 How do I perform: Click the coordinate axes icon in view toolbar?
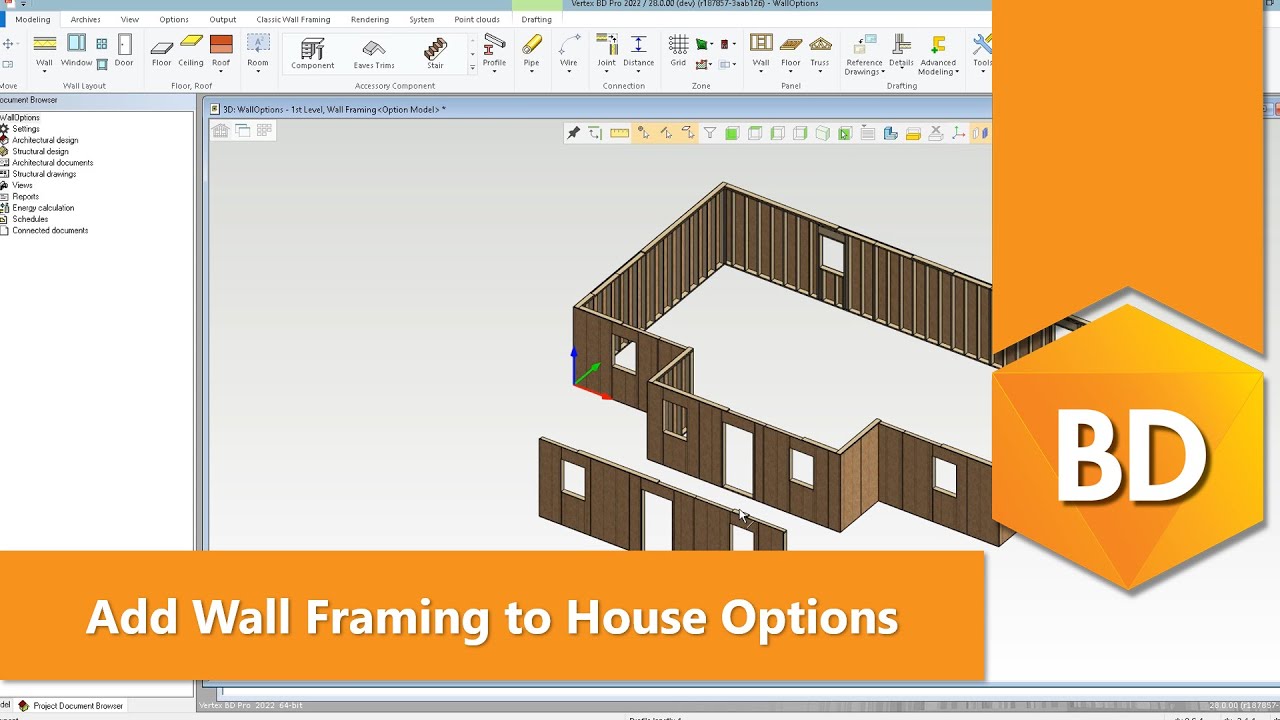958,133
